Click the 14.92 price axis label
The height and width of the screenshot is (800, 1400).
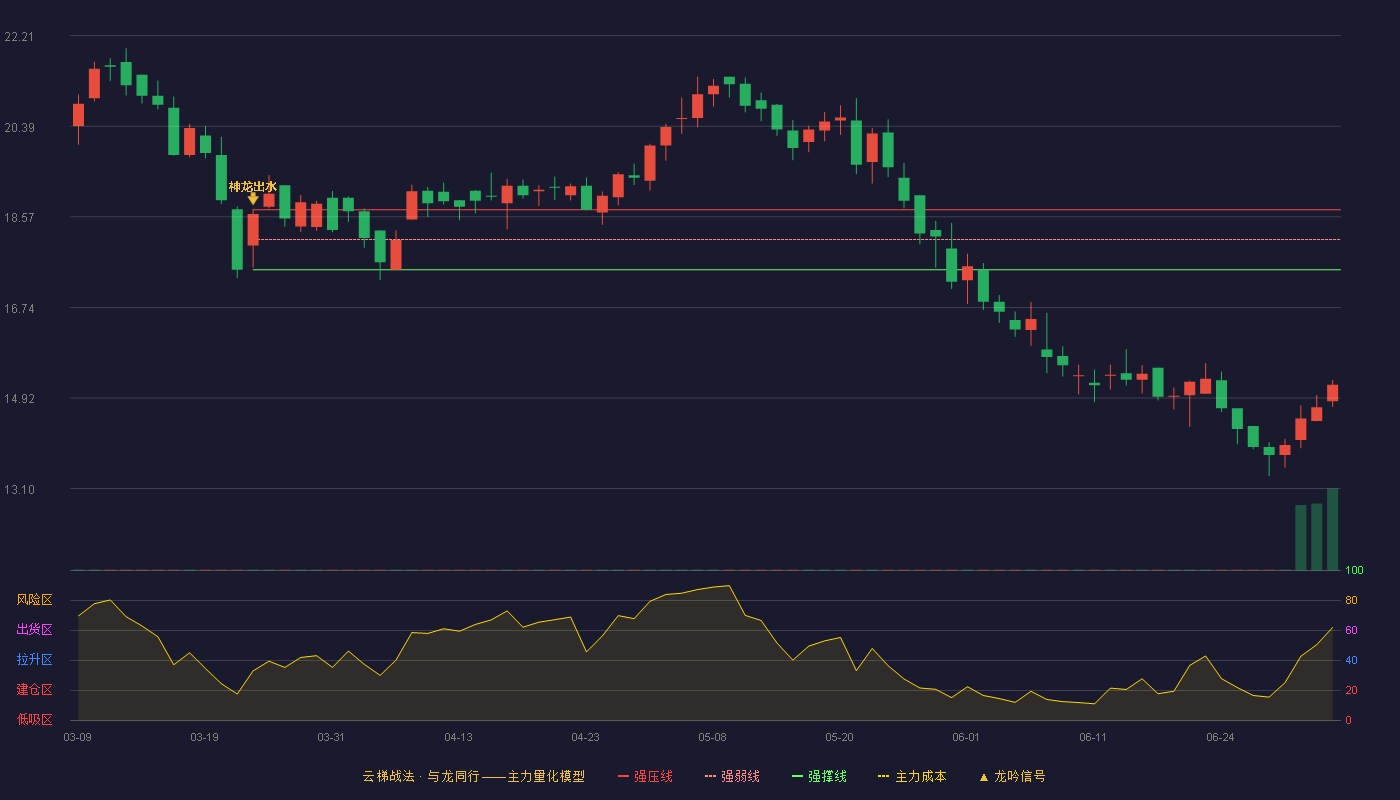[19, 398]
